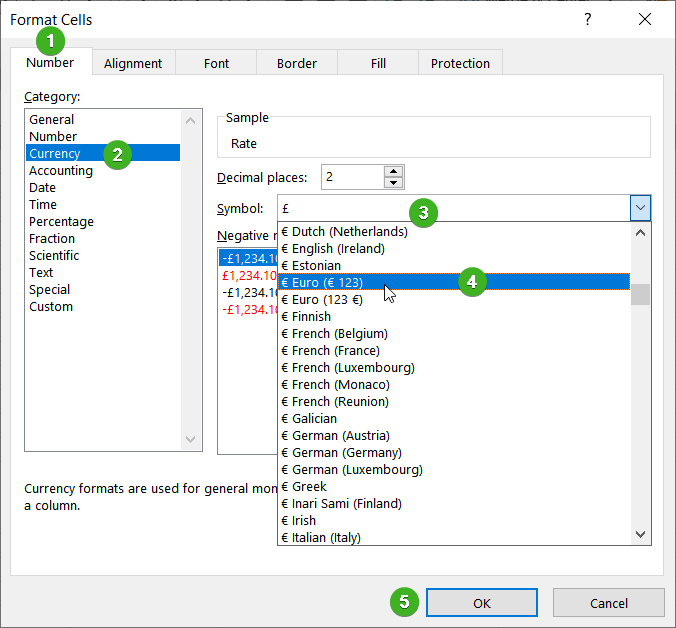Screen dimensions: 676x628
Task: Choose € Greek symbol option
Action: point(454,487)
